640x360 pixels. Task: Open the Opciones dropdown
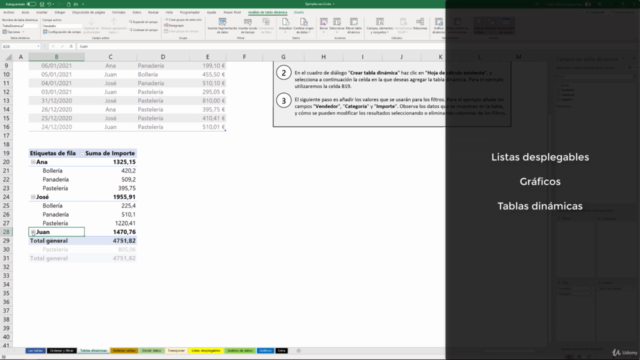13,32
